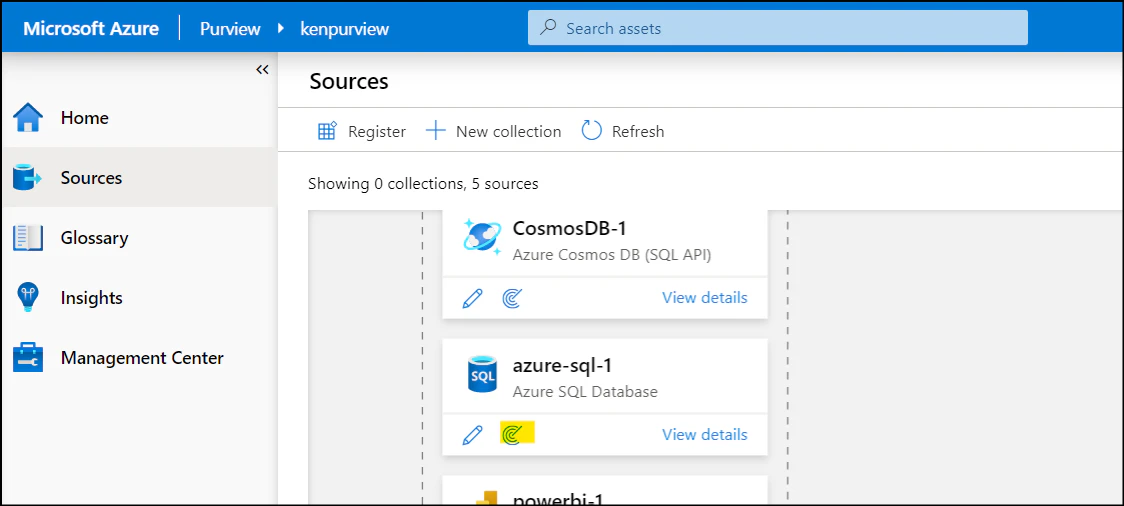Click the search magnifier icon
1124x506 pixels.
548,29
